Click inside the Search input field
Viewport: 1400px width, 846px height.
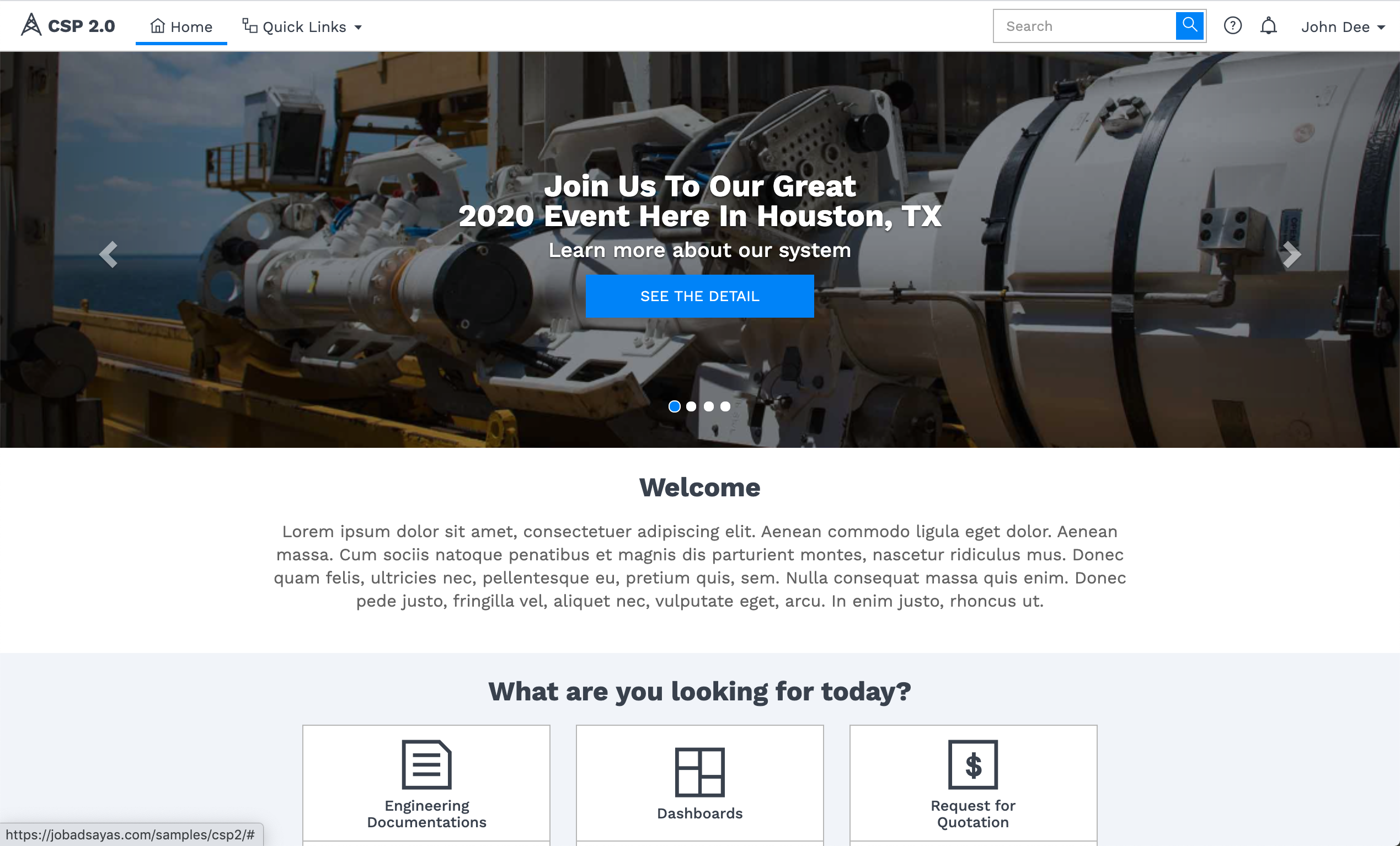(1084, 26)
